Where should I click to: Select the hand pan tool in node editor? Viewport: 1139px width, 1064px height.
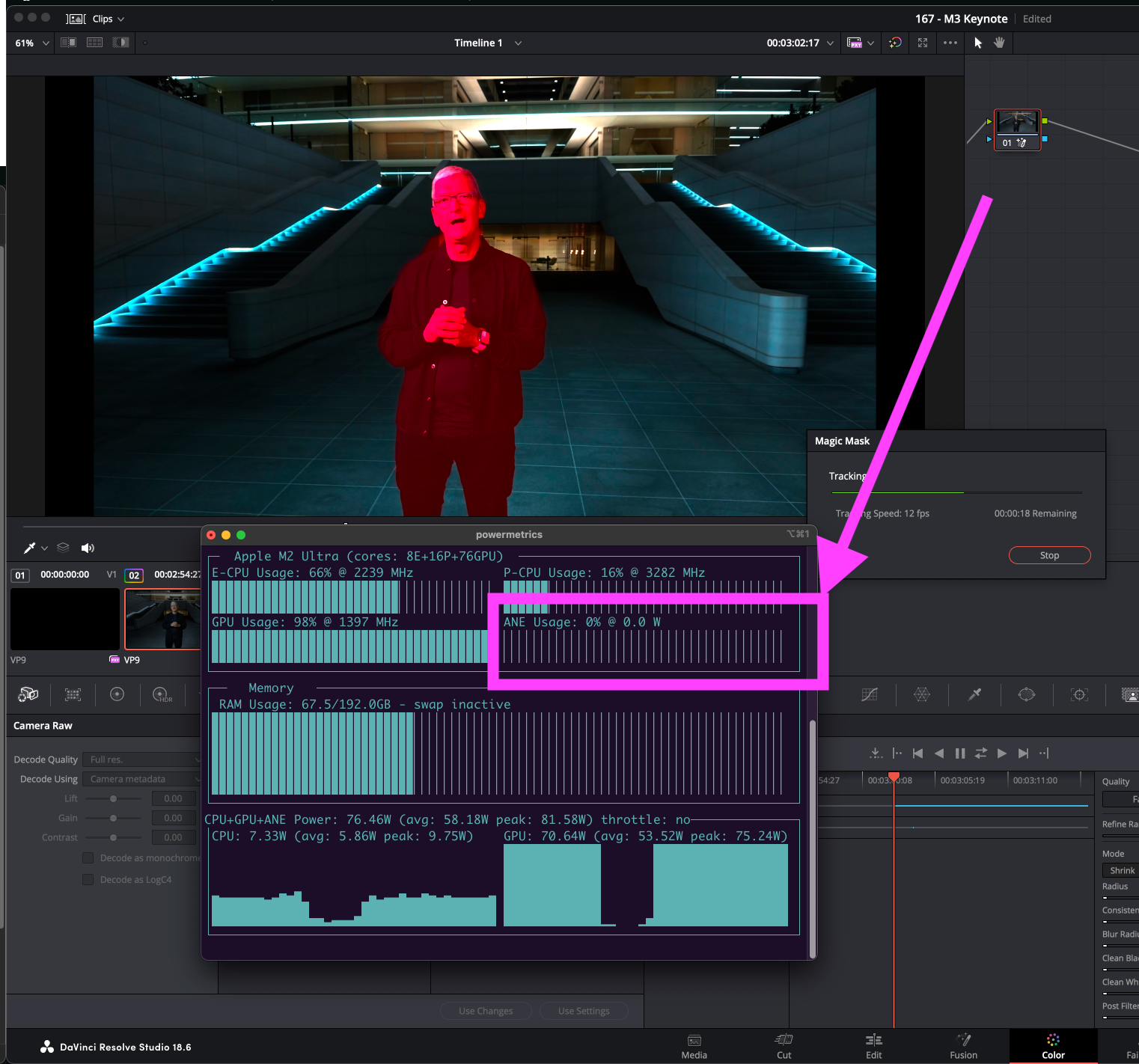[x=999, y=43]
